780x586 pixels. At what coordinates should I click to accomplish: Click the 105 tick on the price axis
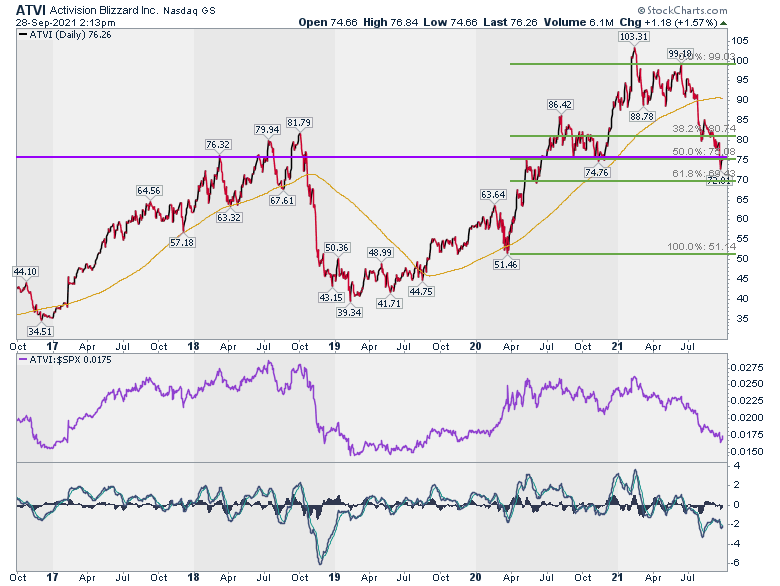point(741,41)
